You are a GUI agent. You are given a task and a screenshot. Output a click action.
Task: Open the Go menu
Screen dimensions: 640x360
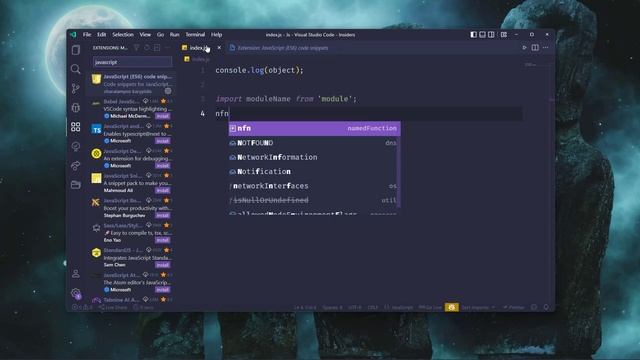tap(160, 35)
